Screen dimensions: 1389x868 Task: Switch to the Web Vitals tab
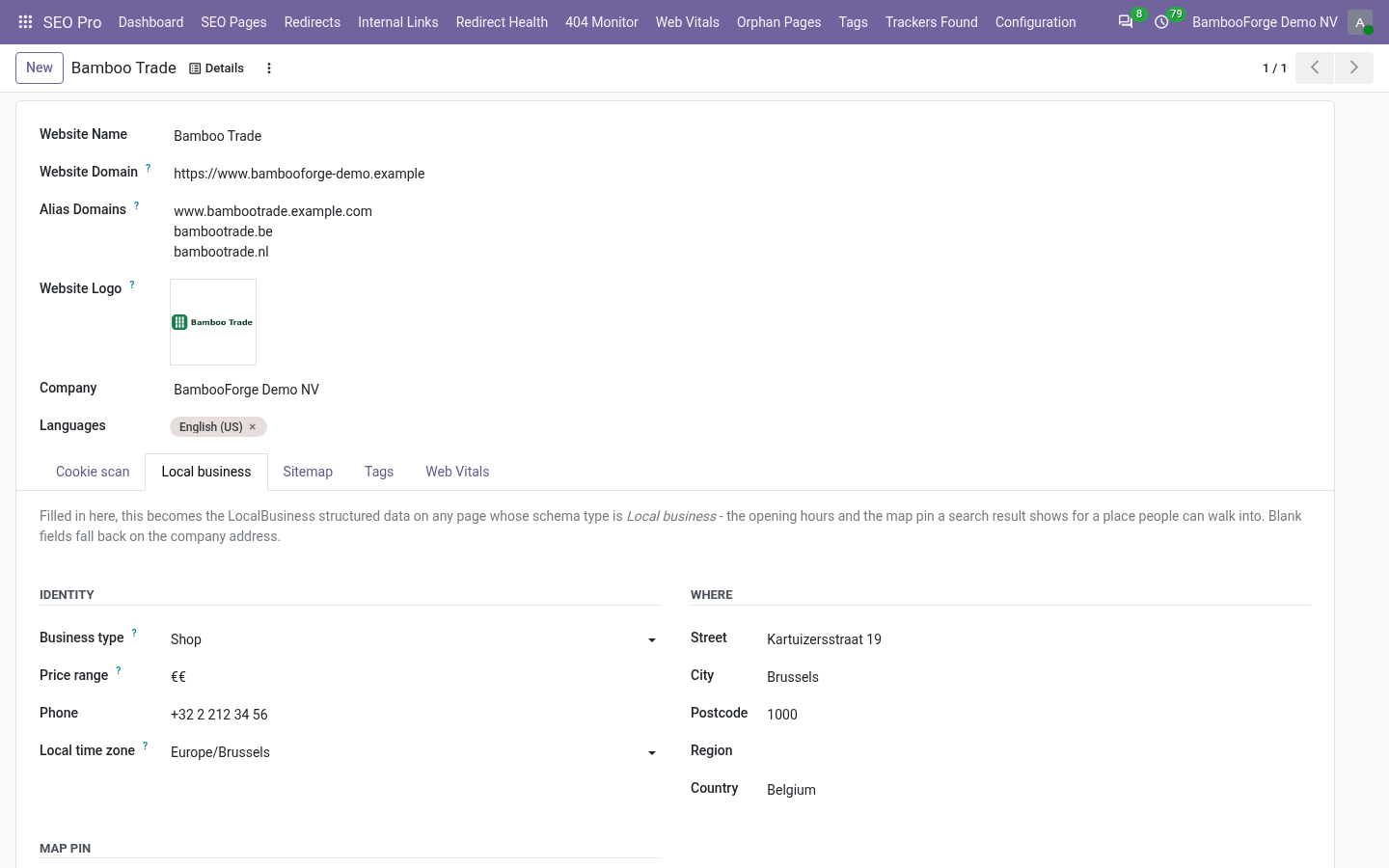(x=457, y=472)
